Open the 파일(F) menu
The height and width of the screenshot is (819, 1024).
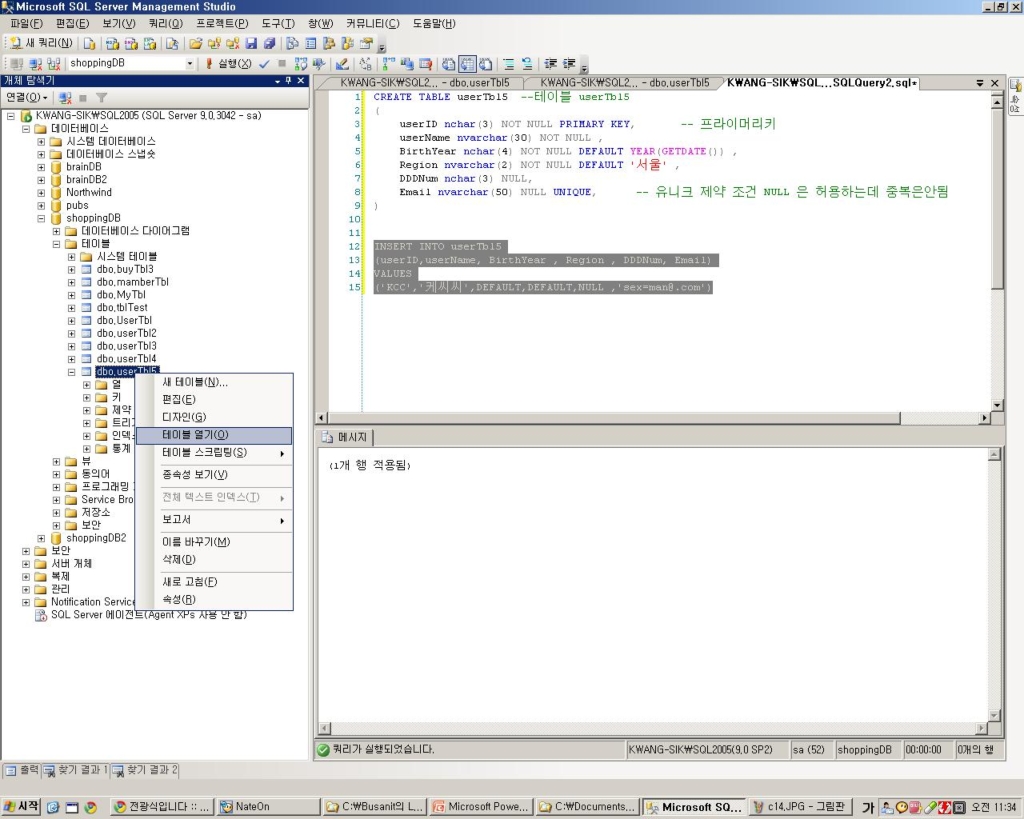point(26,24)
